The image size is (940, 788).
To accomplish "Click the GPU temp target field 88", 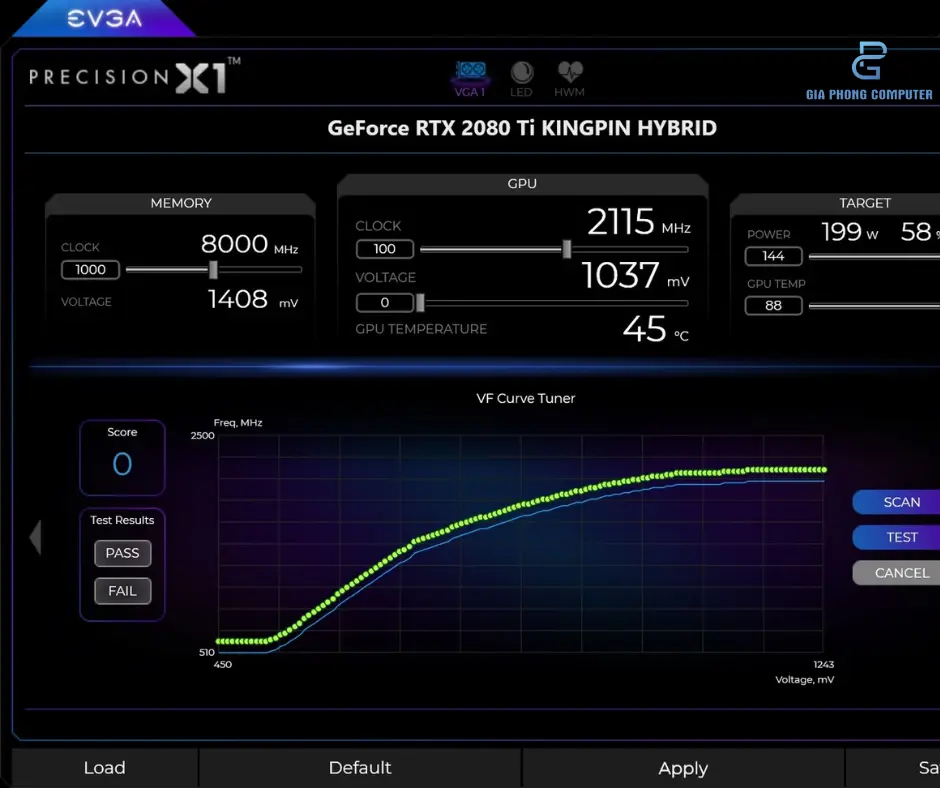I will pyautogui.click(x=773, y=305).
